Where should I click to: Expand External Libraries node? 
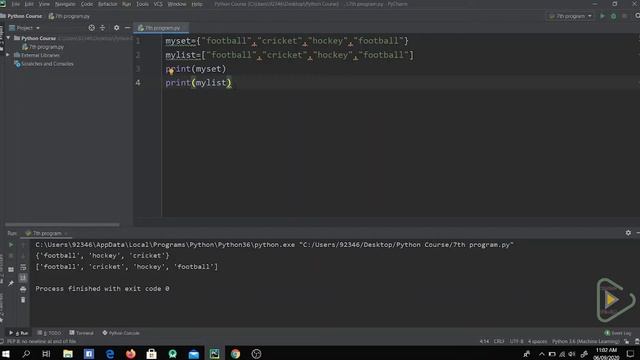click(8, 55)
